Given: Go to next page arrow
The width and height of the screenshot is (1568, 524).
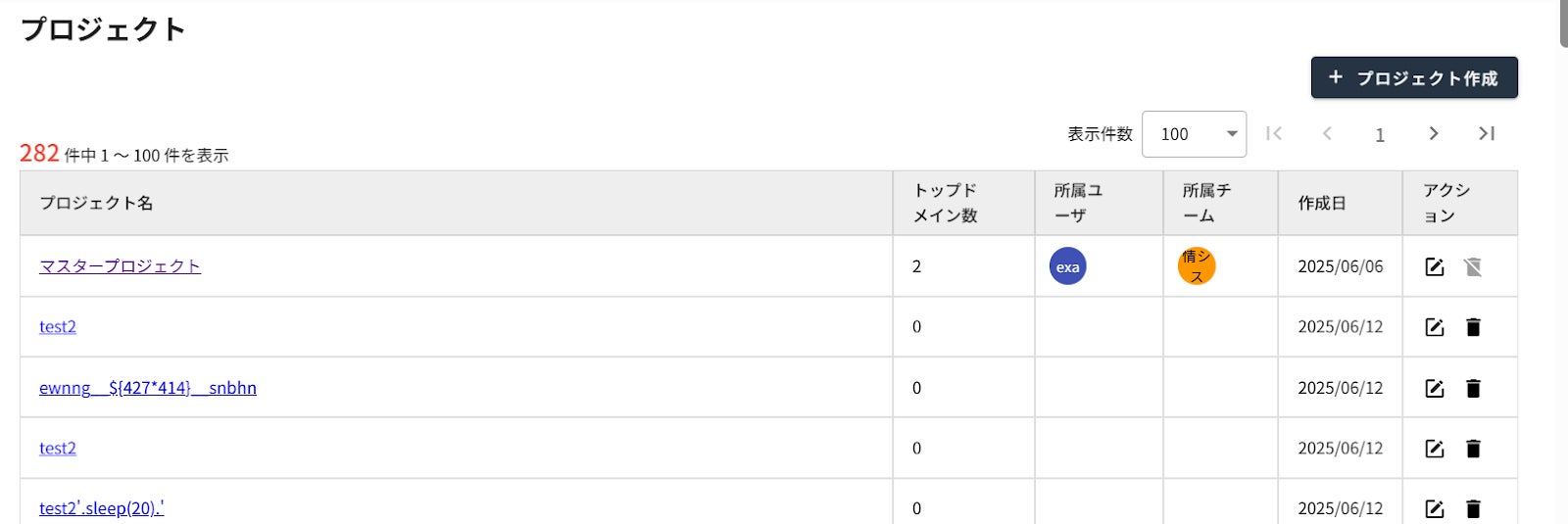Looking at the screenshot, I should (x=1433, y=133).
